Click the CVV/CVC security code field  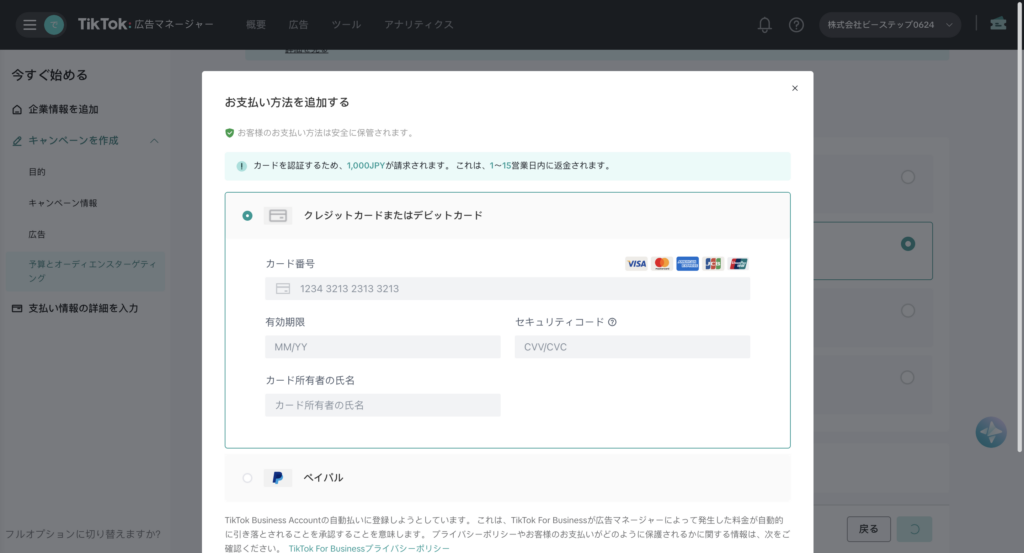click(x=632, y=347)
